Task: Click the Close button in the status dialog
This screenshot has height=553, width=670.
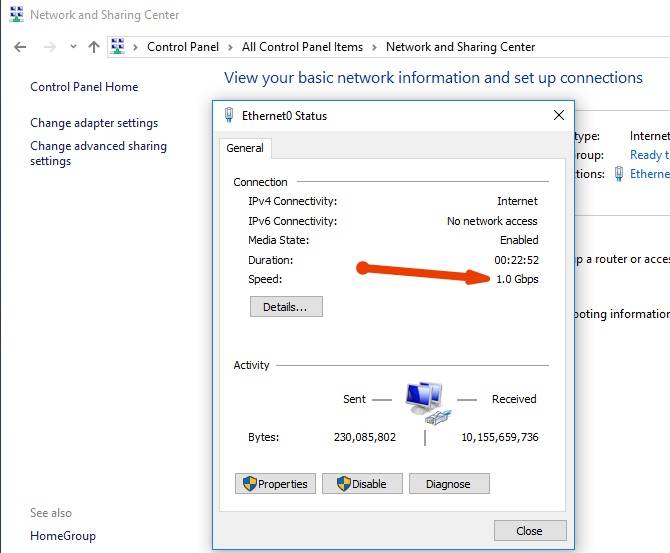Action: (x=530, y=531)
